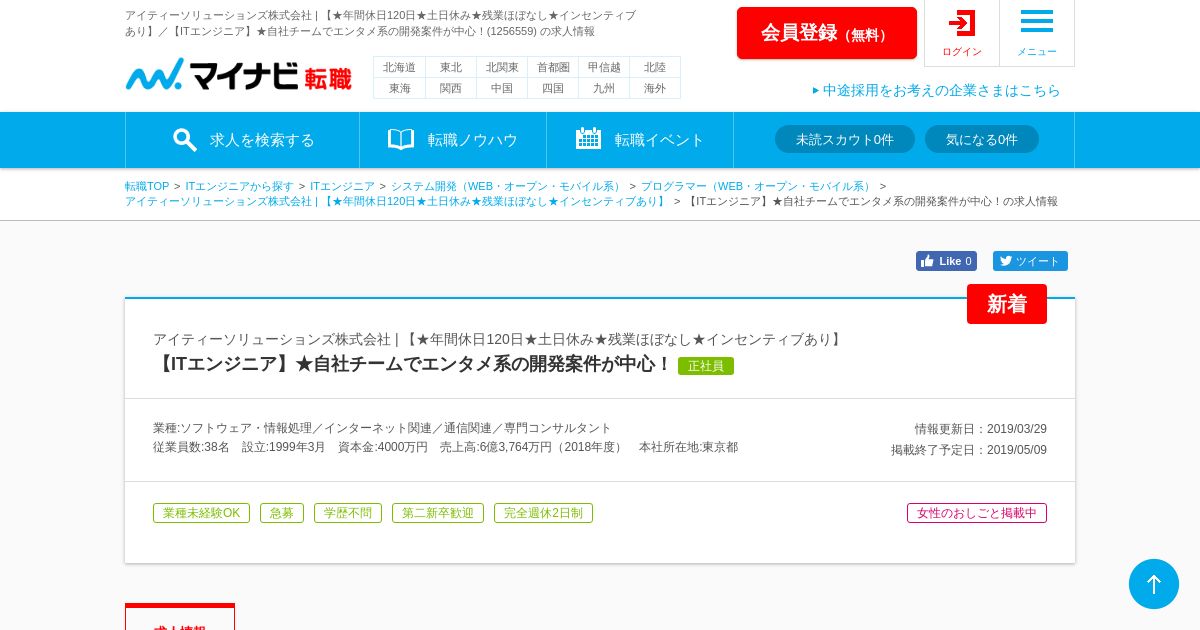Open 中途採用をお考えの企業さまはこちら link
This screenshot has width=1200, height=630.
[937, 90]
